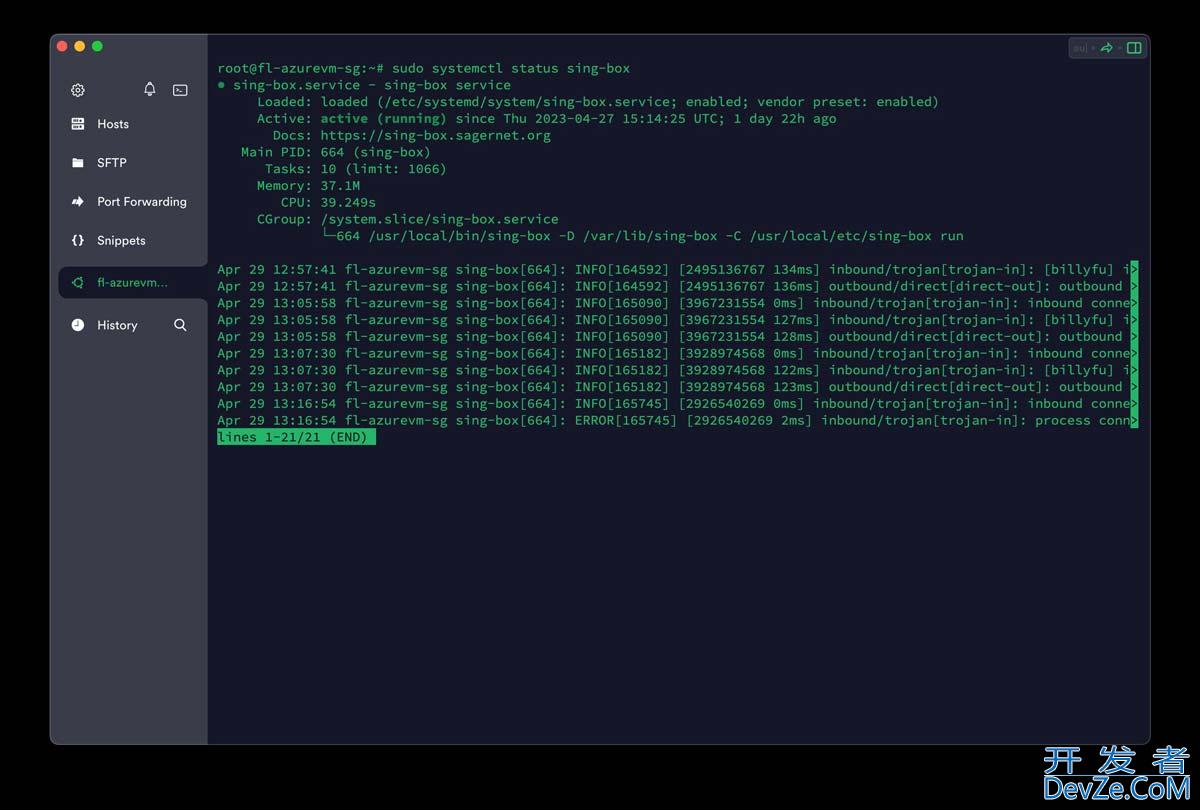1200x810 pixels.
Task: Click the share terminal arrow icon
Action: 1107,48
